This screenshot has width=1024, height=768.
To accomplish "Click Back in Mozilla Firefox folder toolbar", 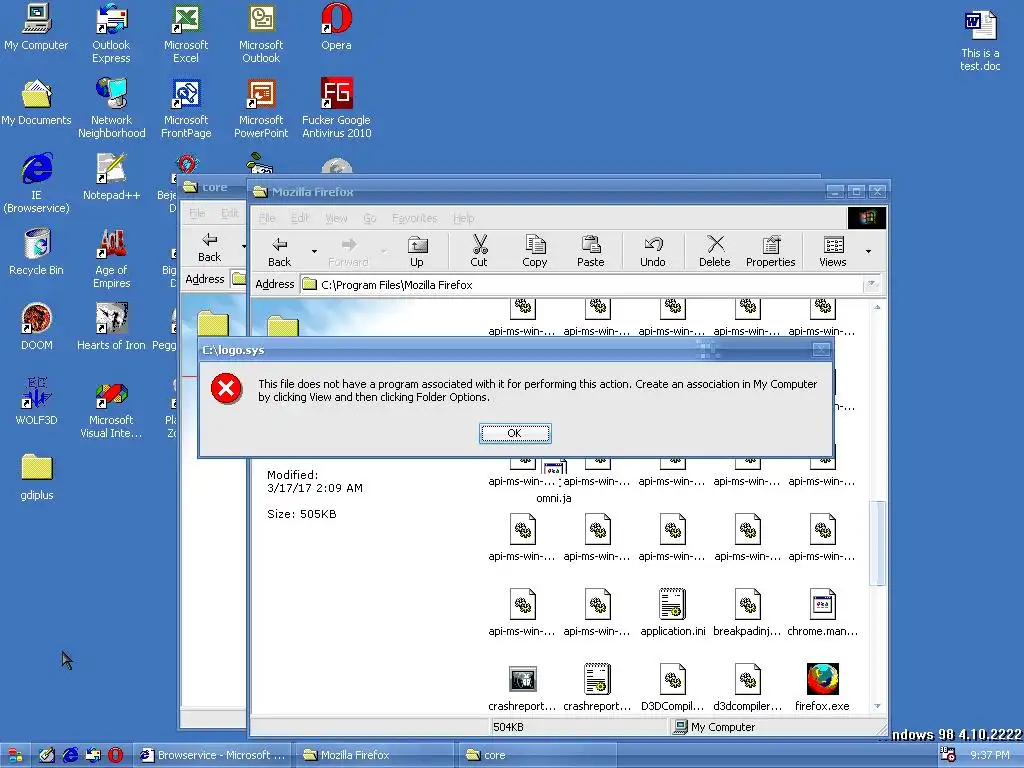I will pos(280,251).
